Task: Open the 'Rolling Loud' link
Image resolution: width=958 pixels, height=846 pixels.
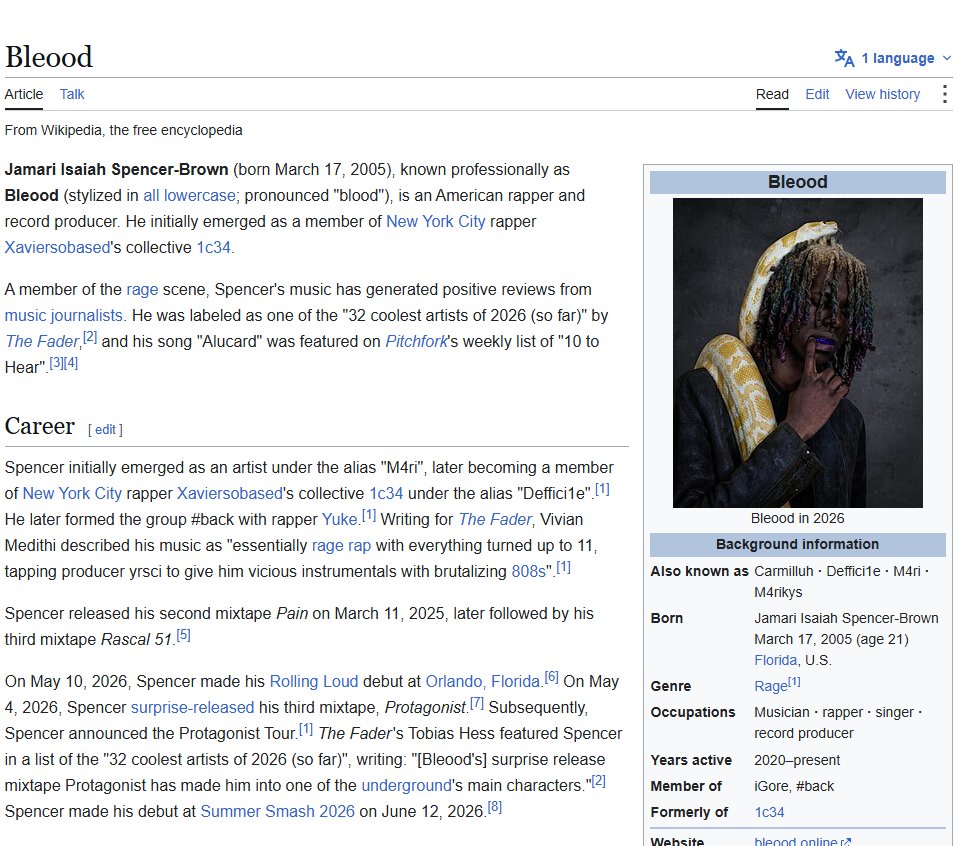Action: point(314,681)
